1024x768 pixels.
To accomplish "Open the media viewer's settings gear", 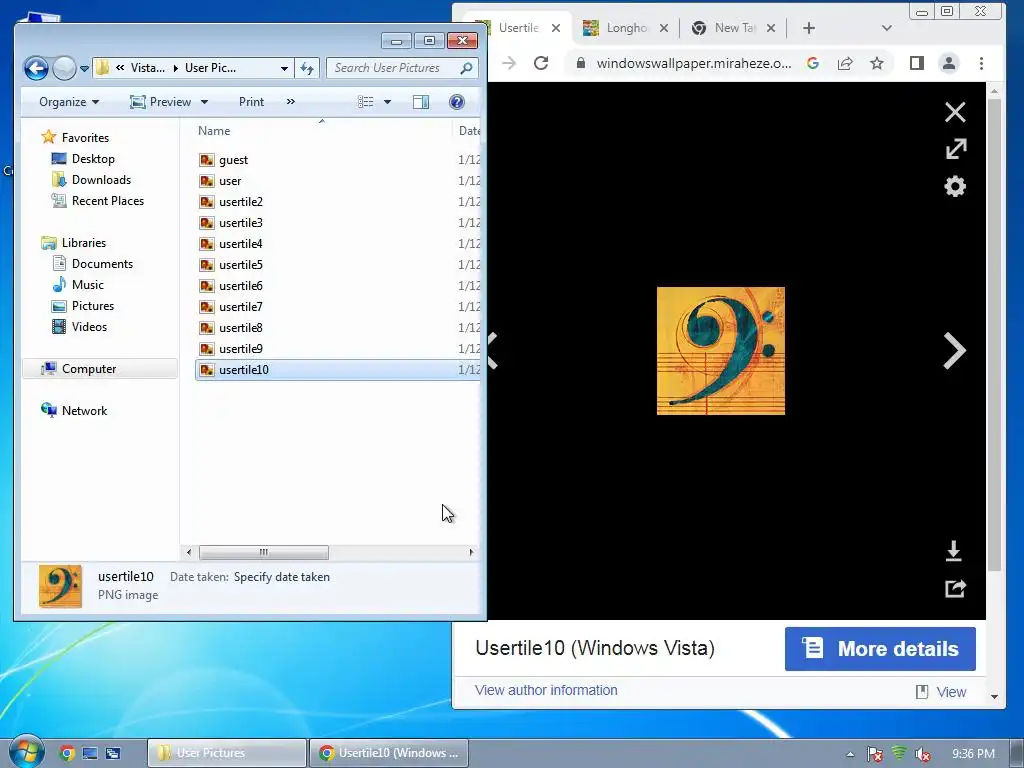I will point(955,187).
